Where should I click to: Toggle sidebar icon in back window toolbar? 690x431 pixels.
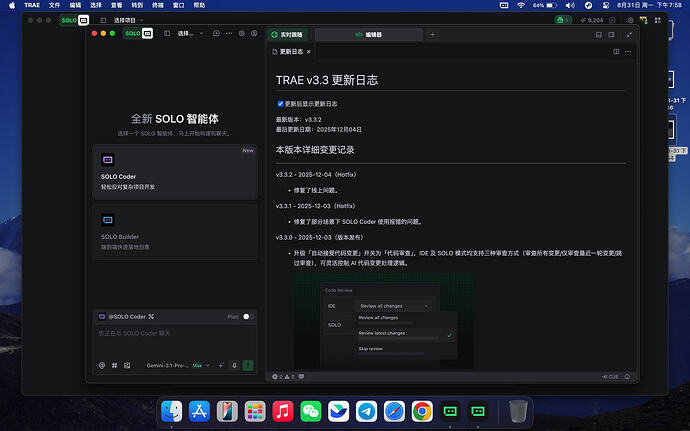[103, 20]
